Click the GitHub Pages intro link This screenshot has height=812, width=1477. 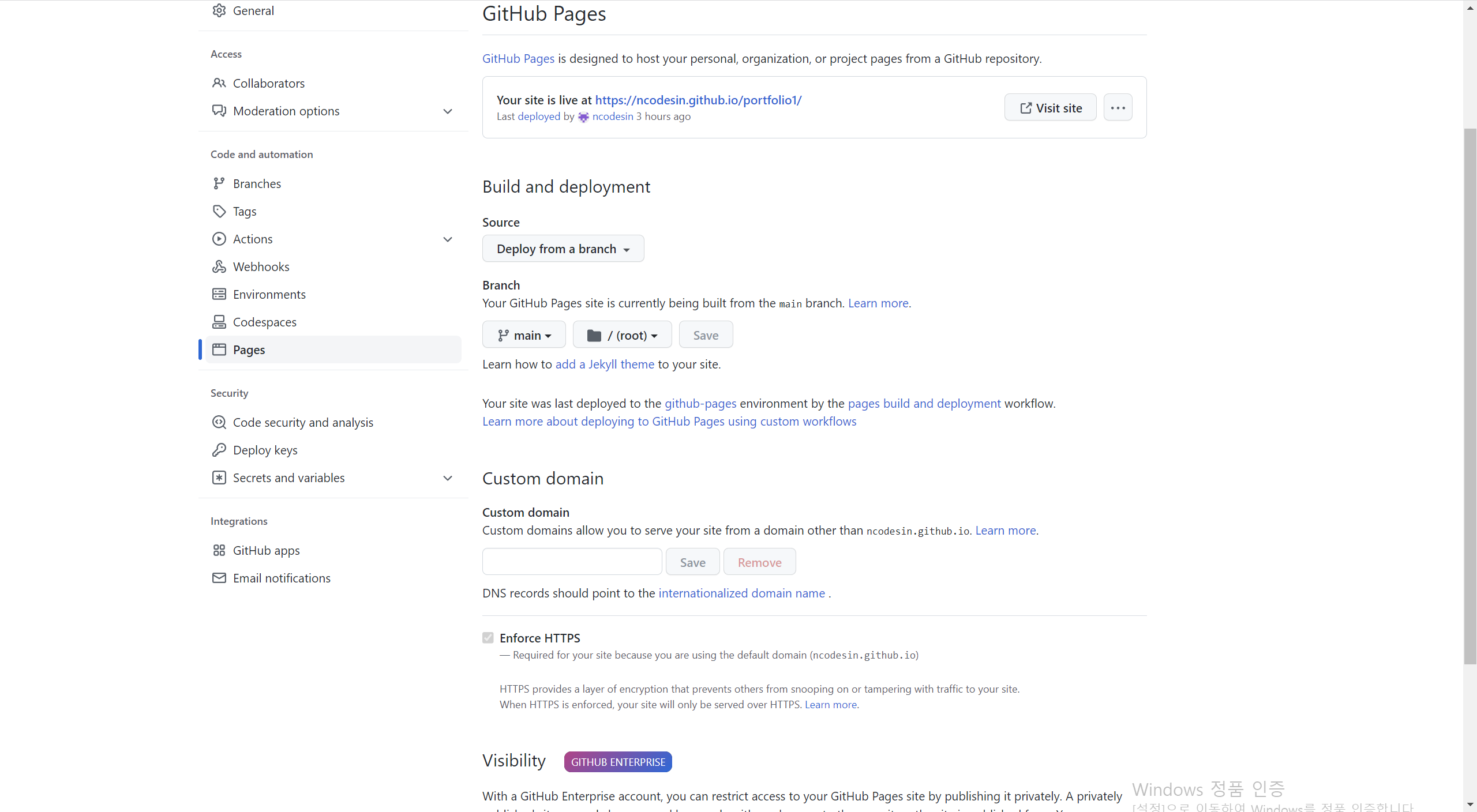tap(518, 58)
